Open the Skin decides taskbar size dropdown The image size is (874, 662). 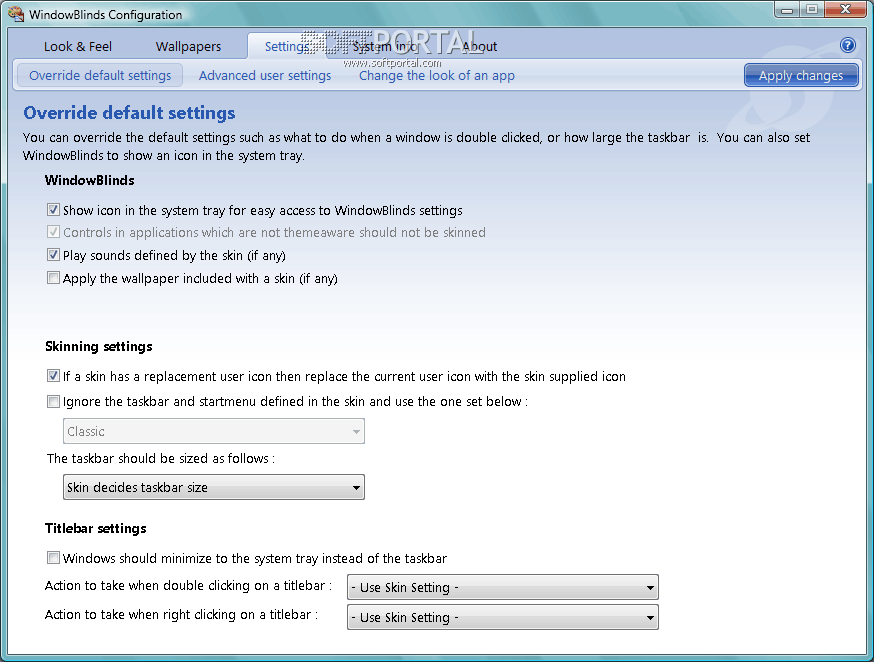point(213,487)
